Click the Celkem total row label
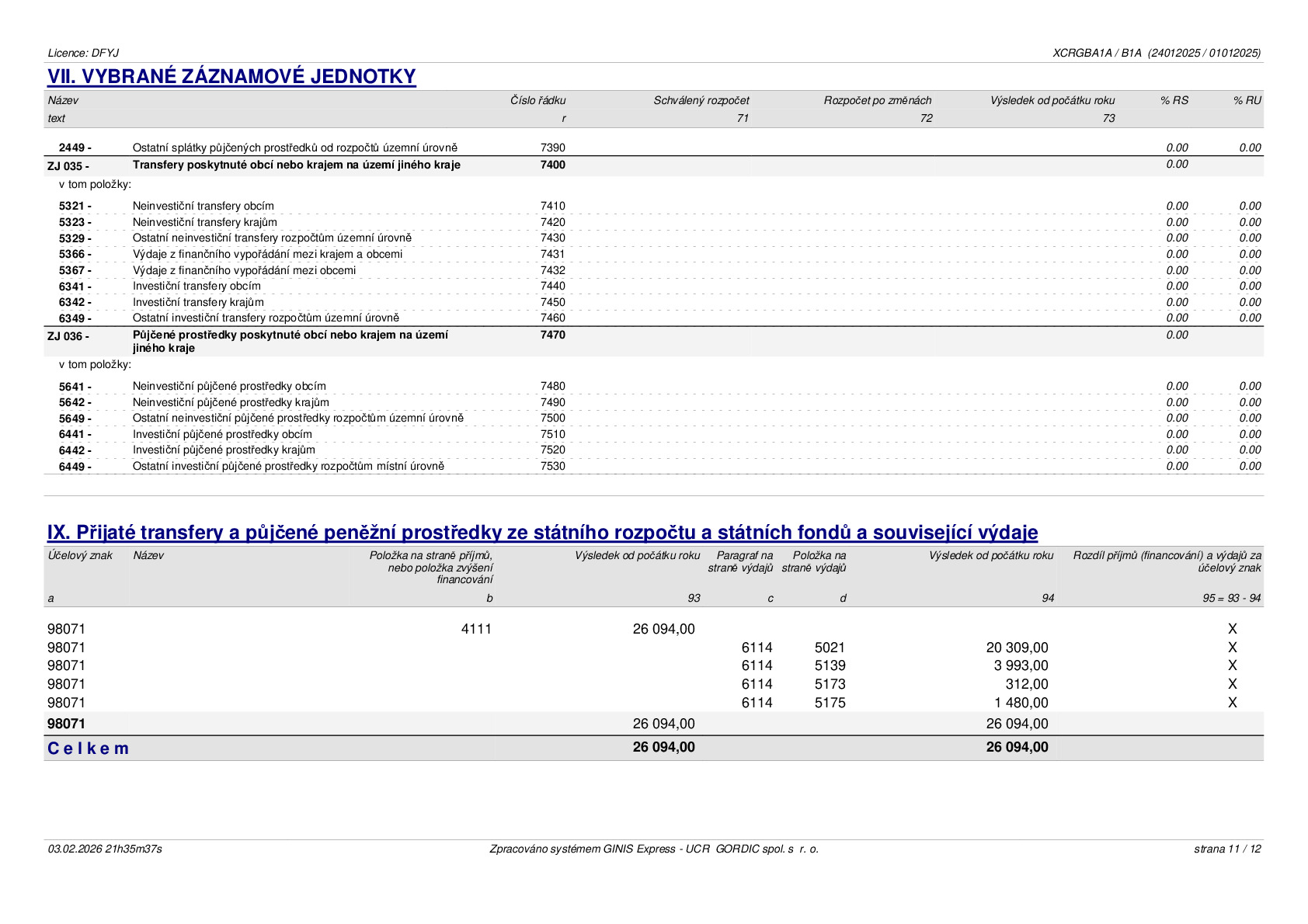The height and width of the screenshot is (924, 1308). coord(88,749)
